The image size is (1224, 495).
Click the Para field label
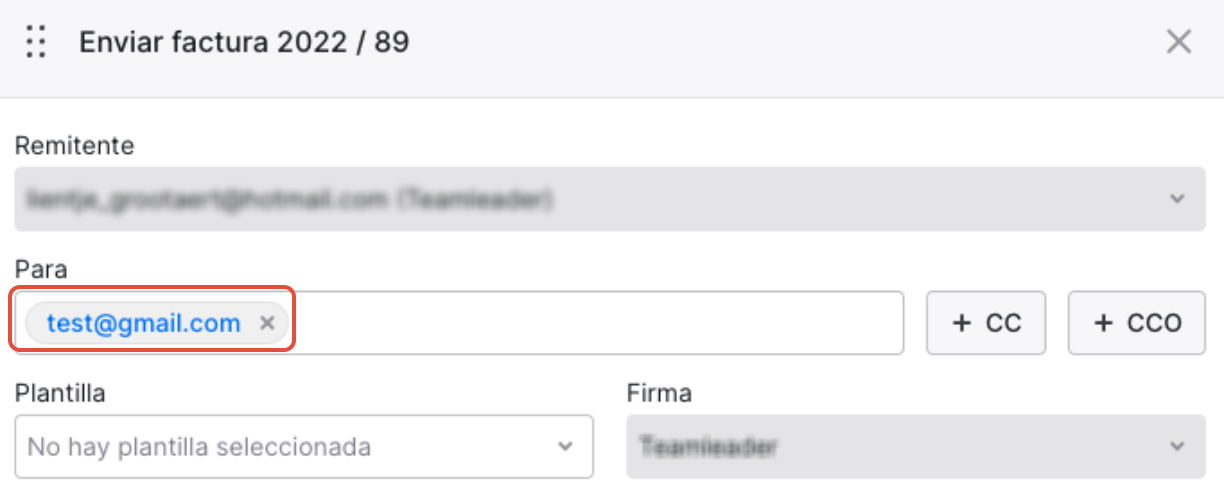coord(37,271)
